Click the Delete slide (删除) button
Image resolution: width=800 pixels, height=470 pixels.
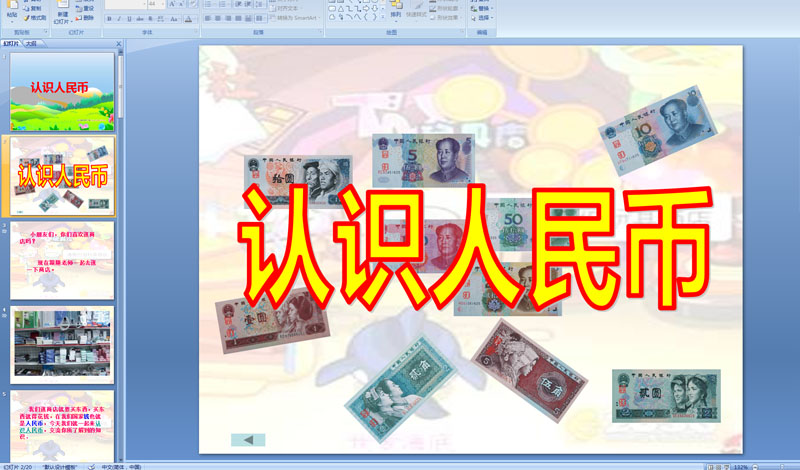click(85, 17)
